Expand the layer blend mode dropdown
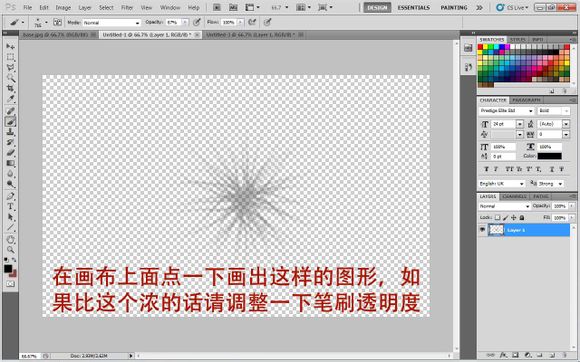The width and height of the screenshot is (580, 362). pos(504,206)
